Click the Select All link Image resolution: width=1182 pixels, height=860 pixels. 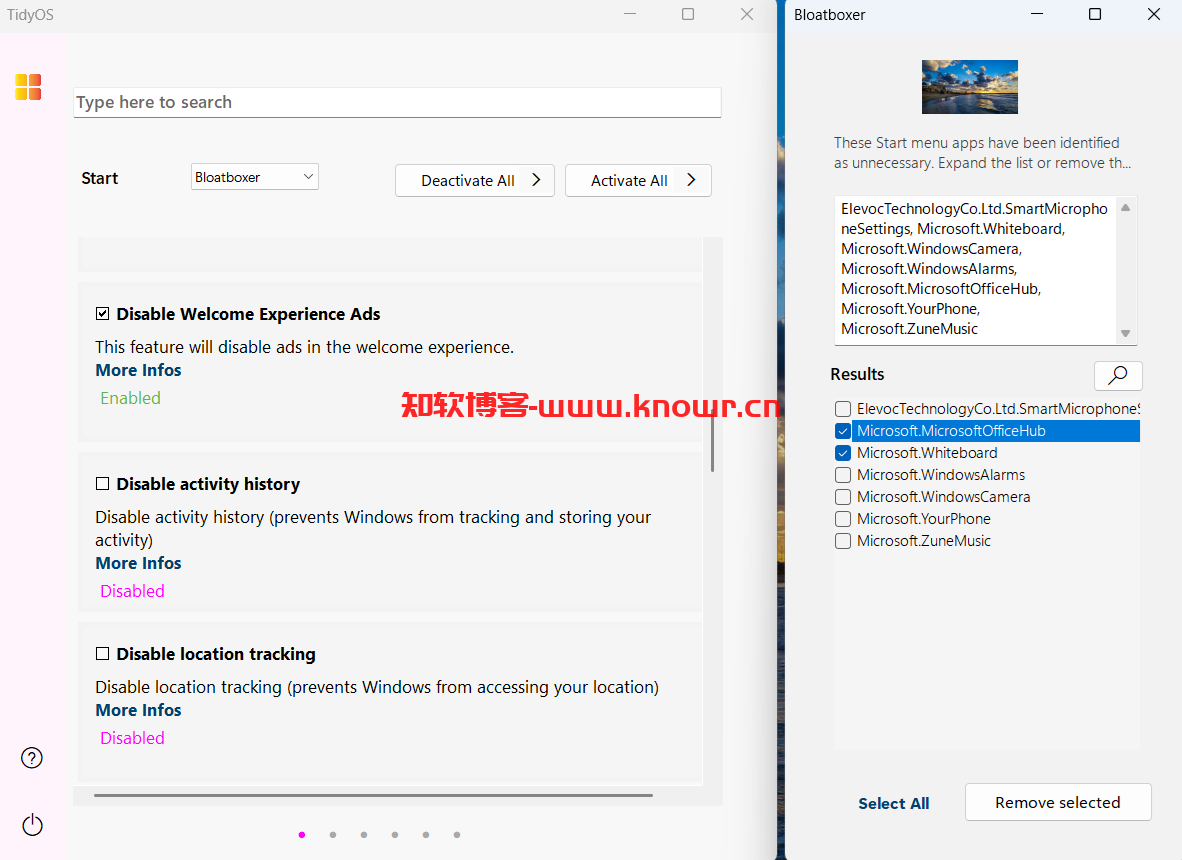pos(893,803)
